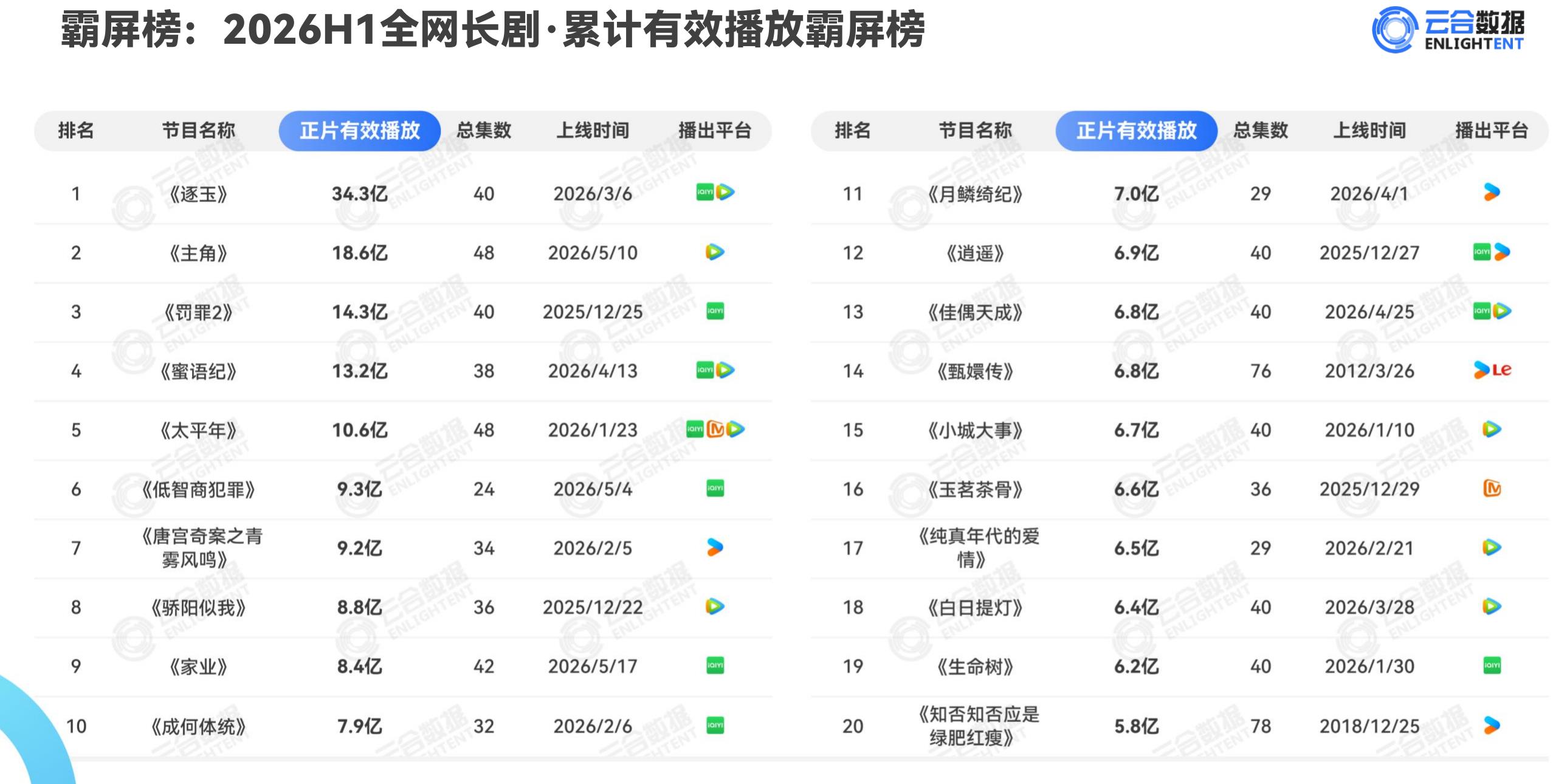This screenshot has width=1553, height=784.
Task: Click the value 18.6亿
Action: pos(360,253)
